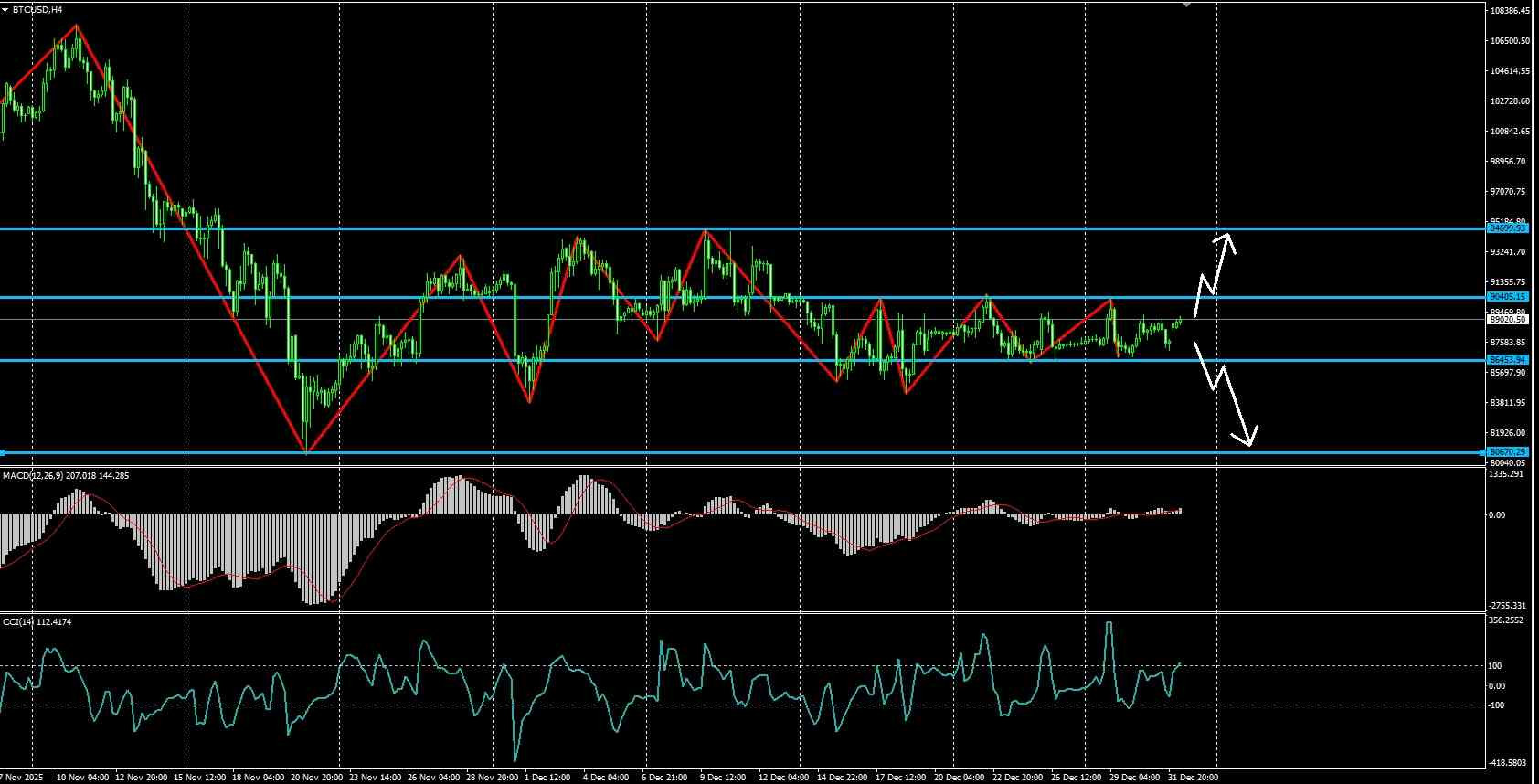Select the 90405.15 horizontal line price tag
Image resolution: width=1539 pixels, height=784 pixels.
click(1507, 297)
